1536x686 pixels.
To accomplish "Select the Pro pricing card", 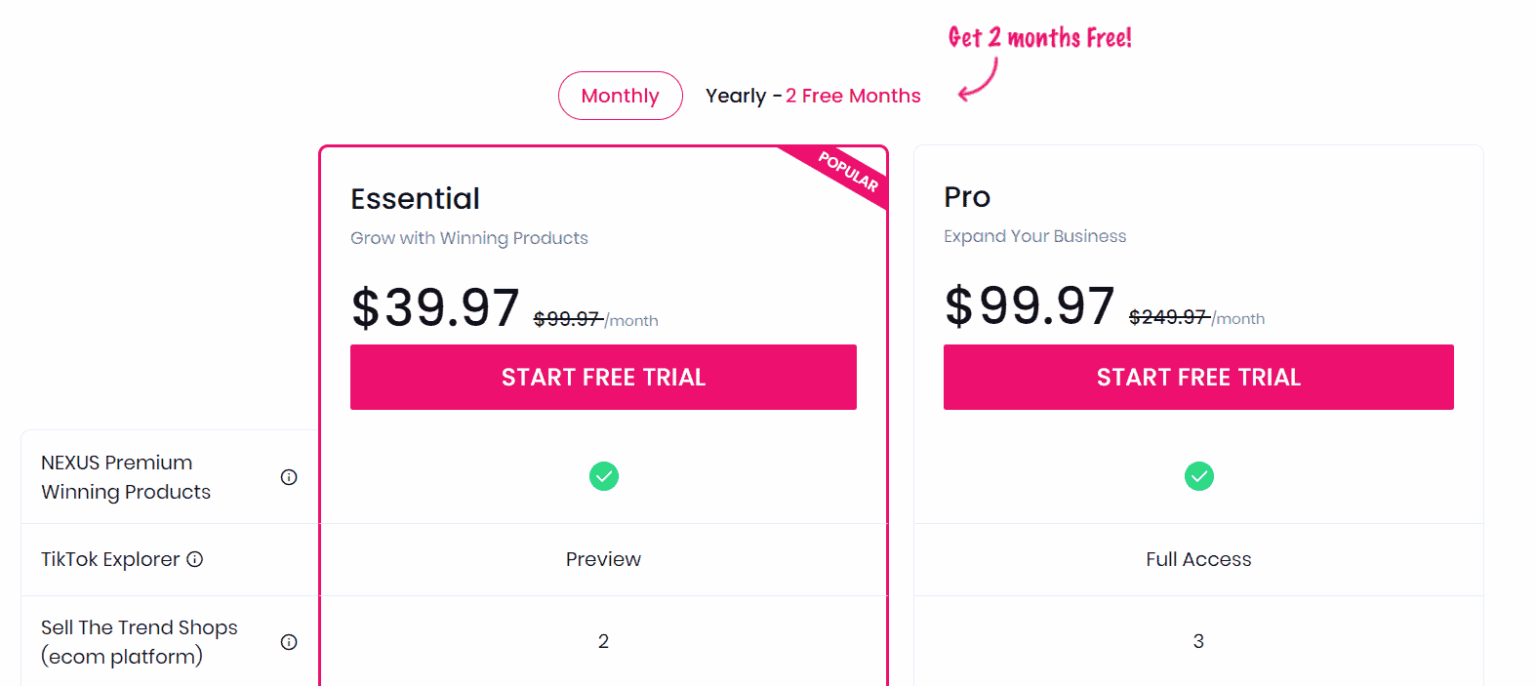I will click(1199, 250).
